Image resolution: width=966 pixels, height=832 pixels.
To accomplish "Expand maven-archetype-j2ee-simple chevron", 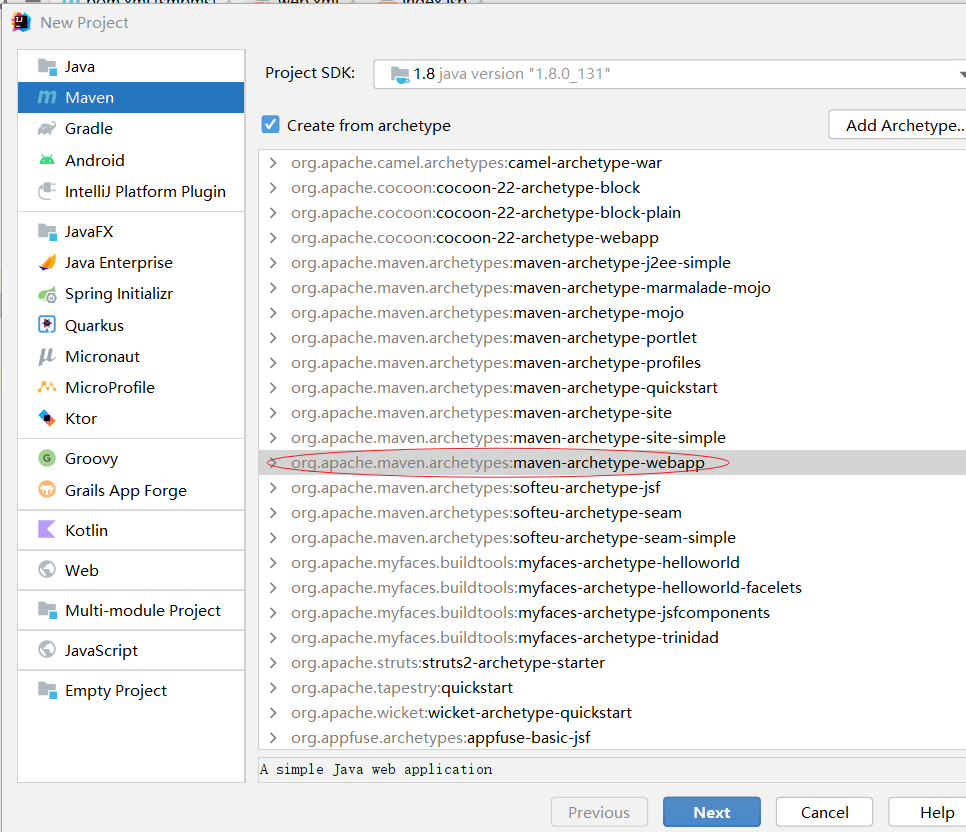I will click(x=273, y=263).
